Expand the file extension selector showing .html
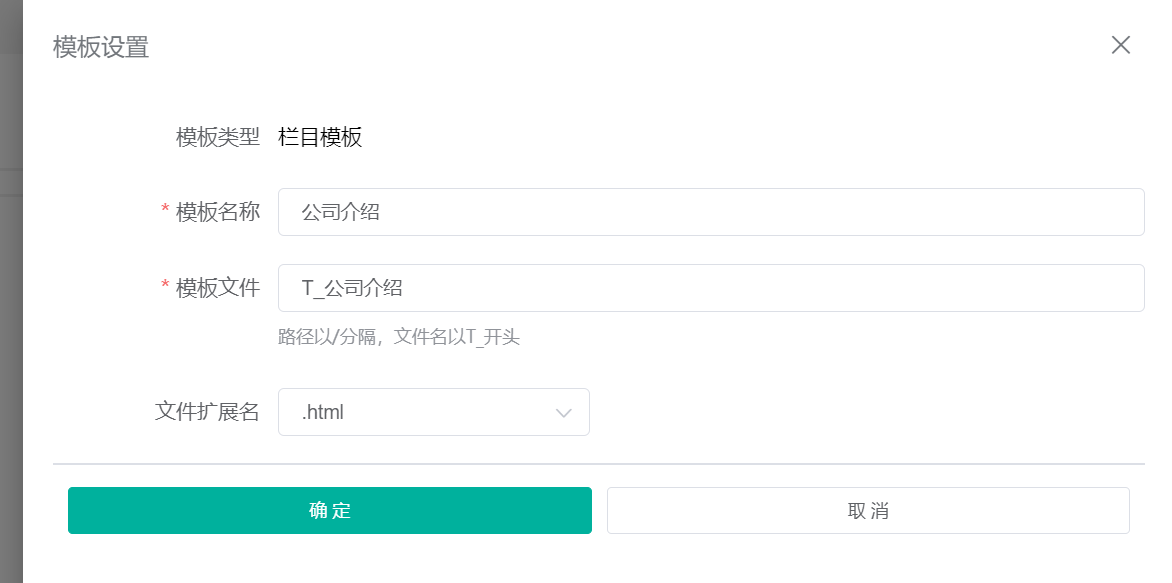The image size is (1172, 583). coord(433,412)
